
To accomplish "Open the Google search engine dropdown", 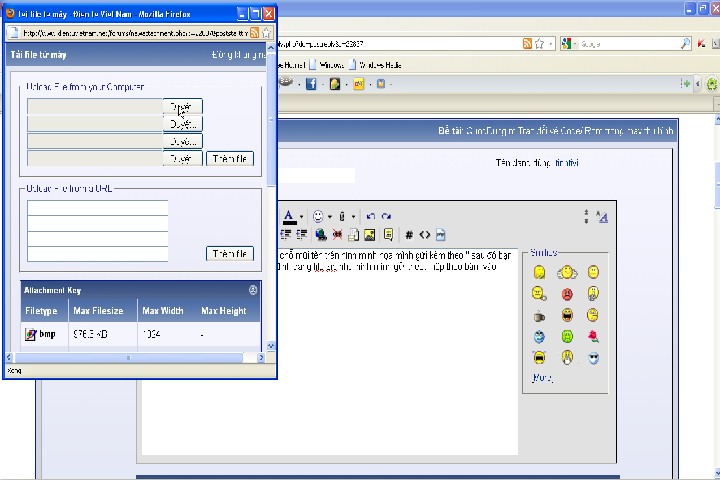I will point(575,44).
